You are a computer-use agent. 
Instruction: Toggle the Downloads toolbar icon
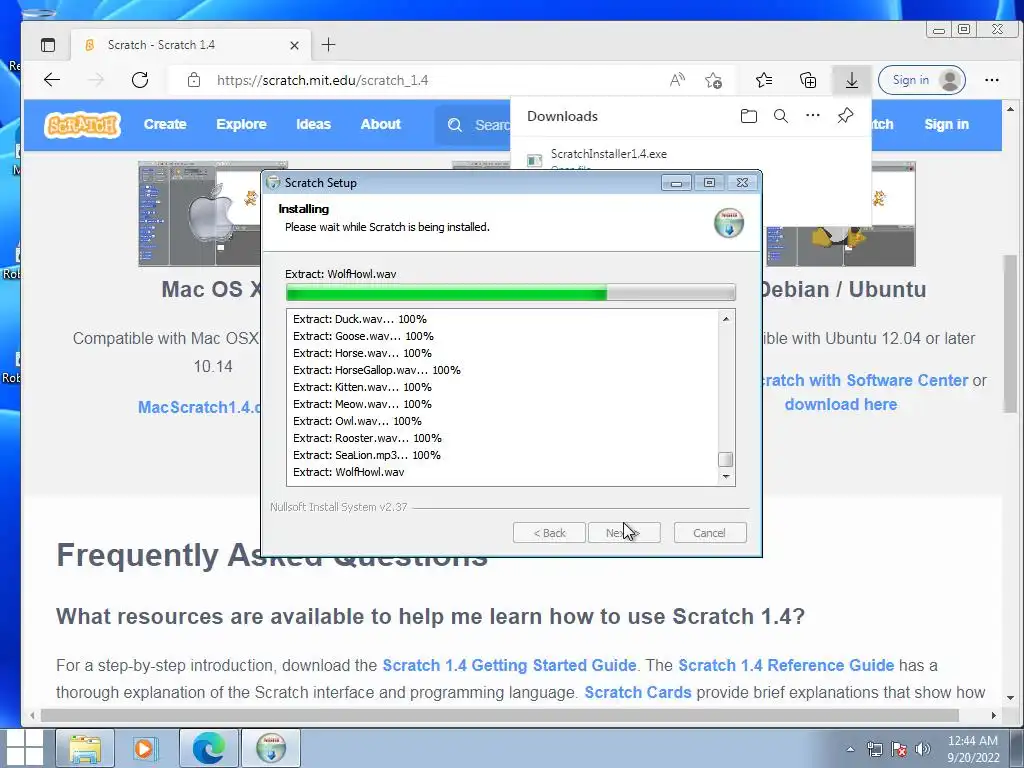[852, 80]
